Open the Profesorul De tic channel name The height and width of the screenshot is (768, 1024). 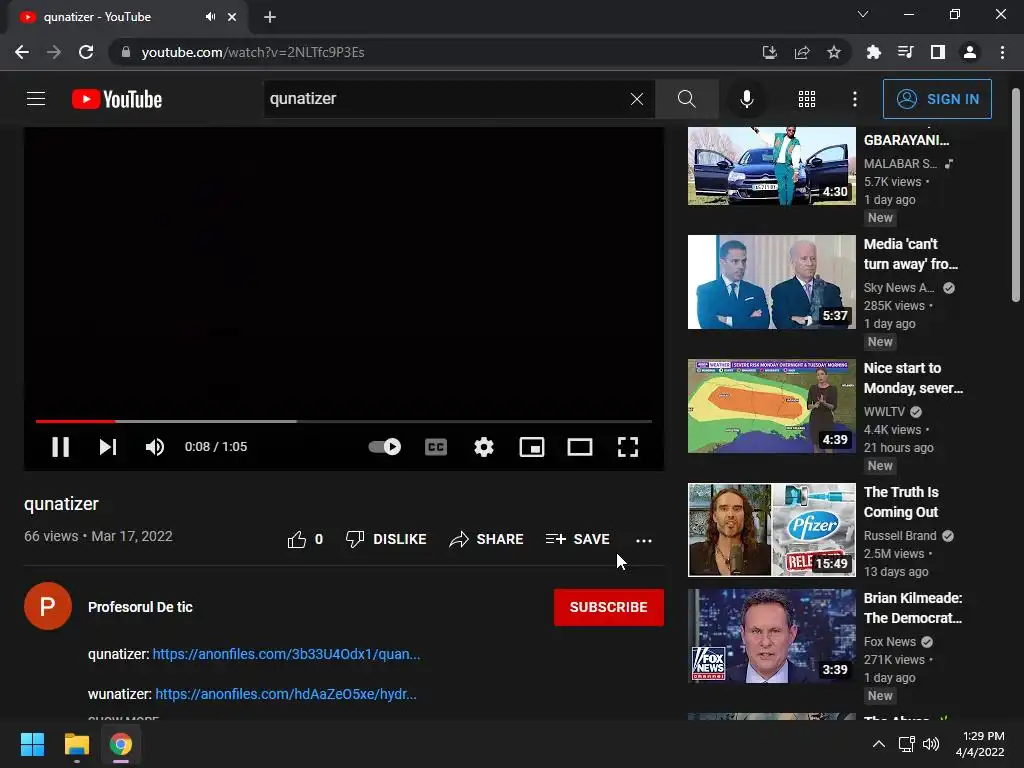[x=140, y=607]
